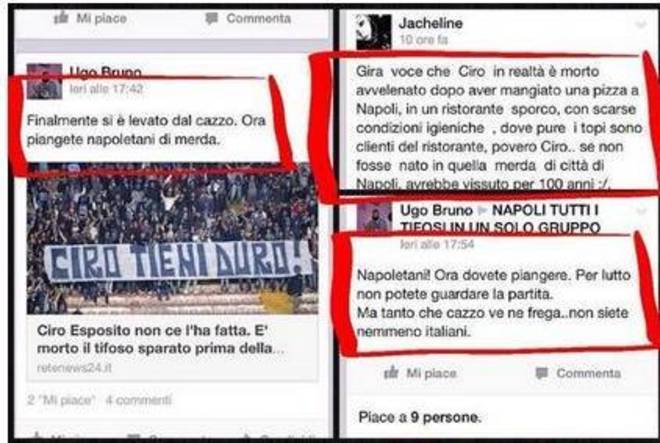This screenshot has height=443, width=660.
Task: Open the Ciro Esposito article headline link
Action: tap(160, 339)
